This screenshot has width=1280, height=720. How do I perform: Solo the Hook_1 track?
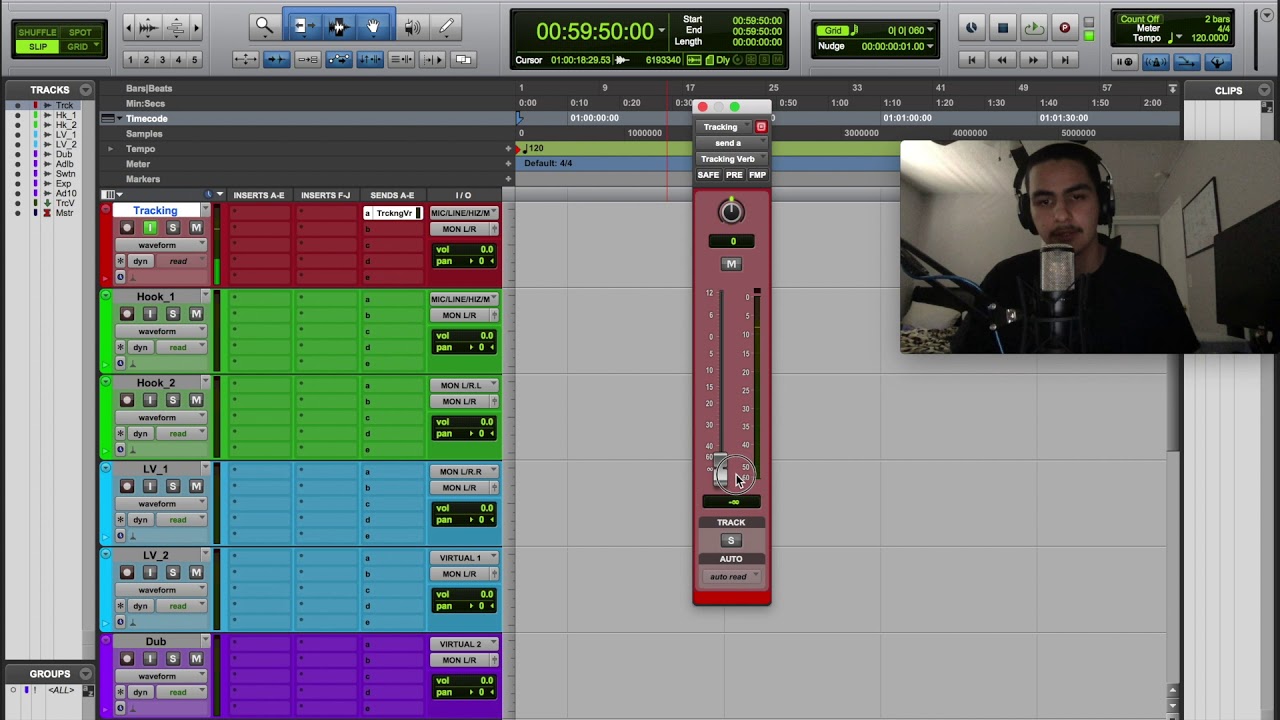click(173, 314)
